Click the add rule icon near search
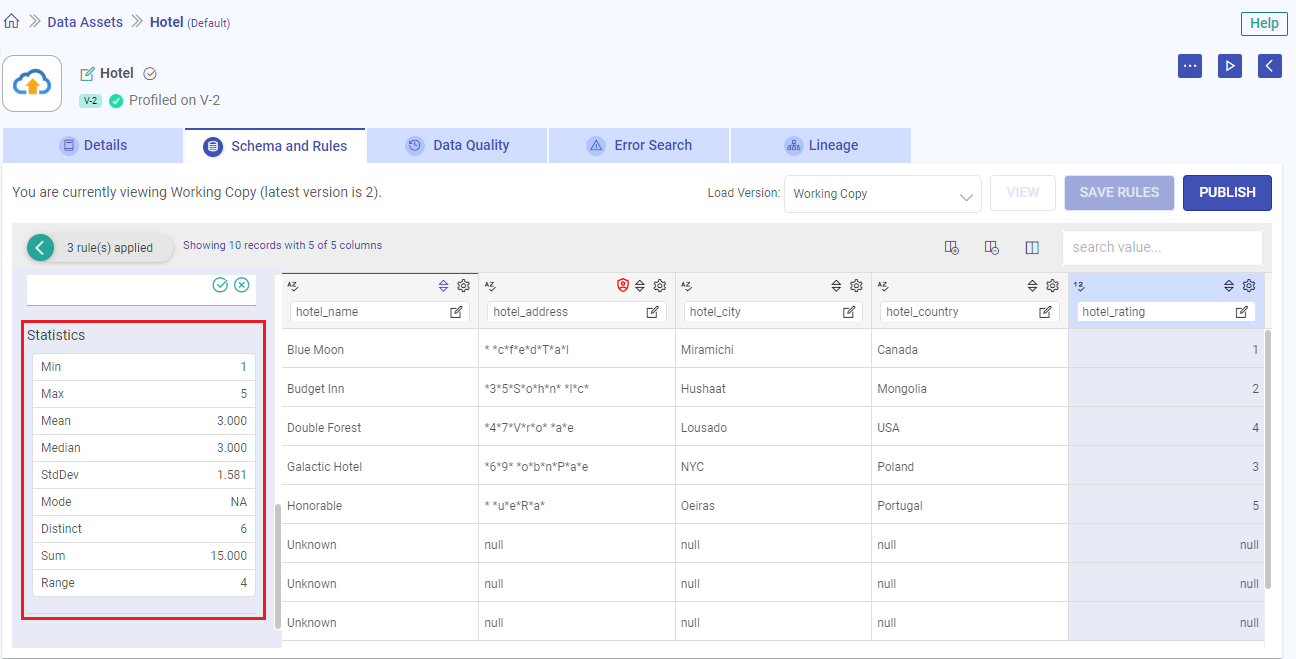This screenshot has height=659, width=1296. click(x=951, y=247)
